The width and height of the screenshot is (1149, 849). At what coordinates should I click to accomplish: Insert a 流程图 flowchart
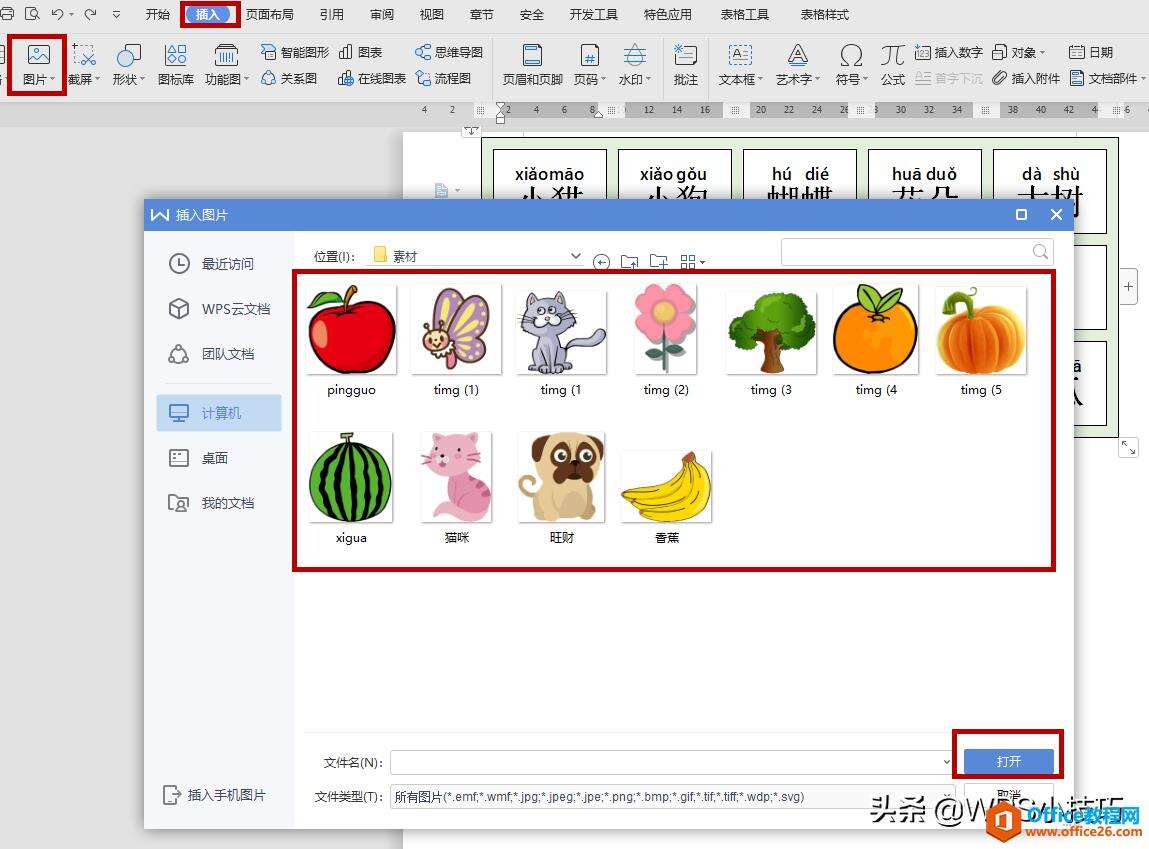tap(455, 79)
